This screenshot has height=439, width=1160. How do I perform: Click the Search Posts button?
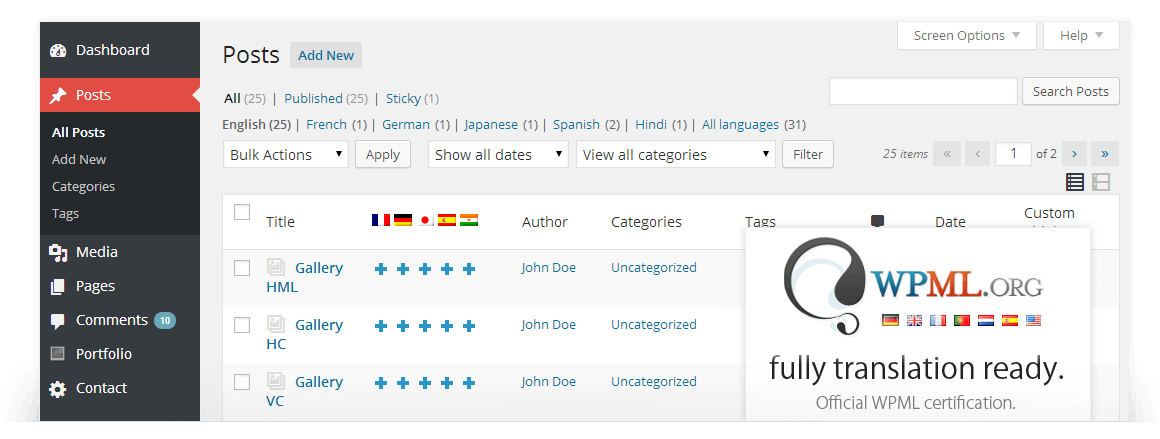[x=1070, y=91]
